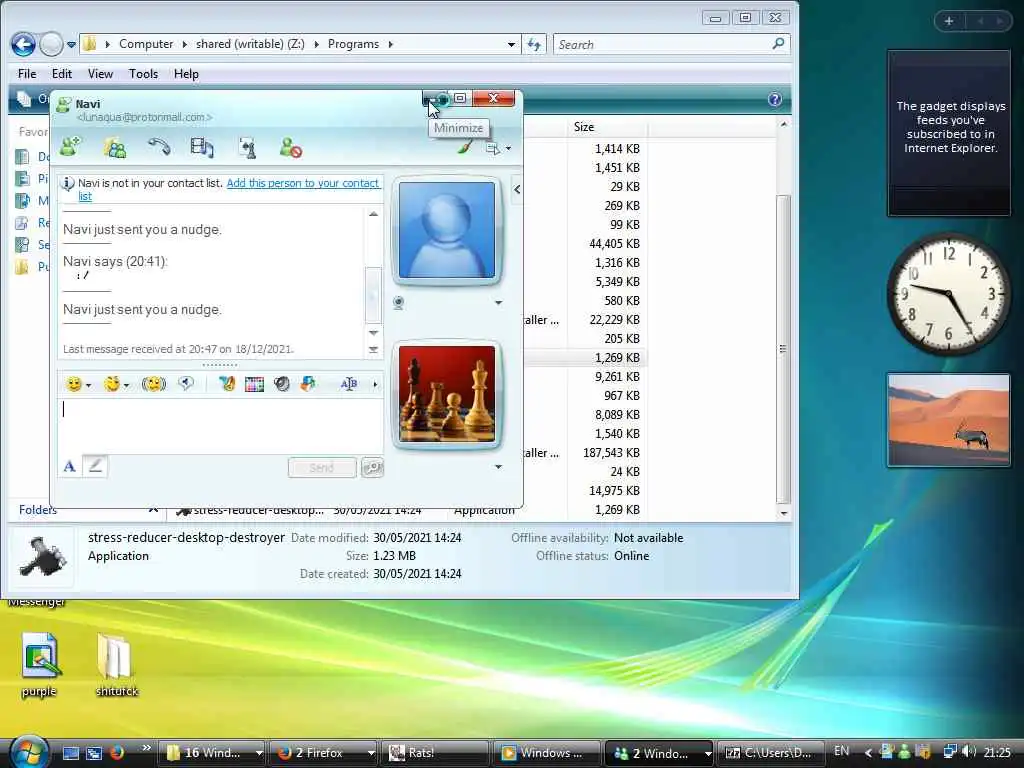Viewport: 1024px width, 768px height.
Task: Click chat history scroll down arrow
Action: 374,333
